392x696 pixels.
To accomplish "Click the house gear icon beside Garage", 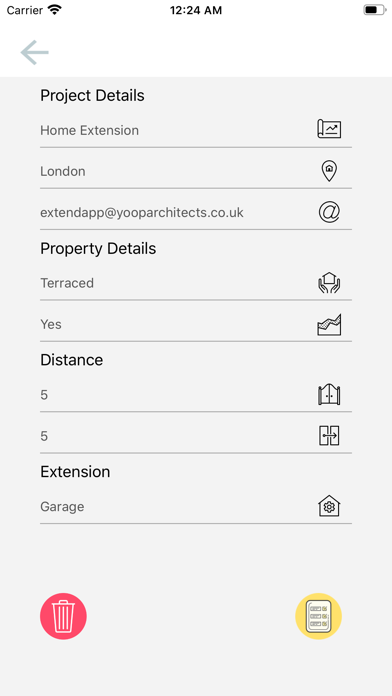I will click(x=329, y=506).
